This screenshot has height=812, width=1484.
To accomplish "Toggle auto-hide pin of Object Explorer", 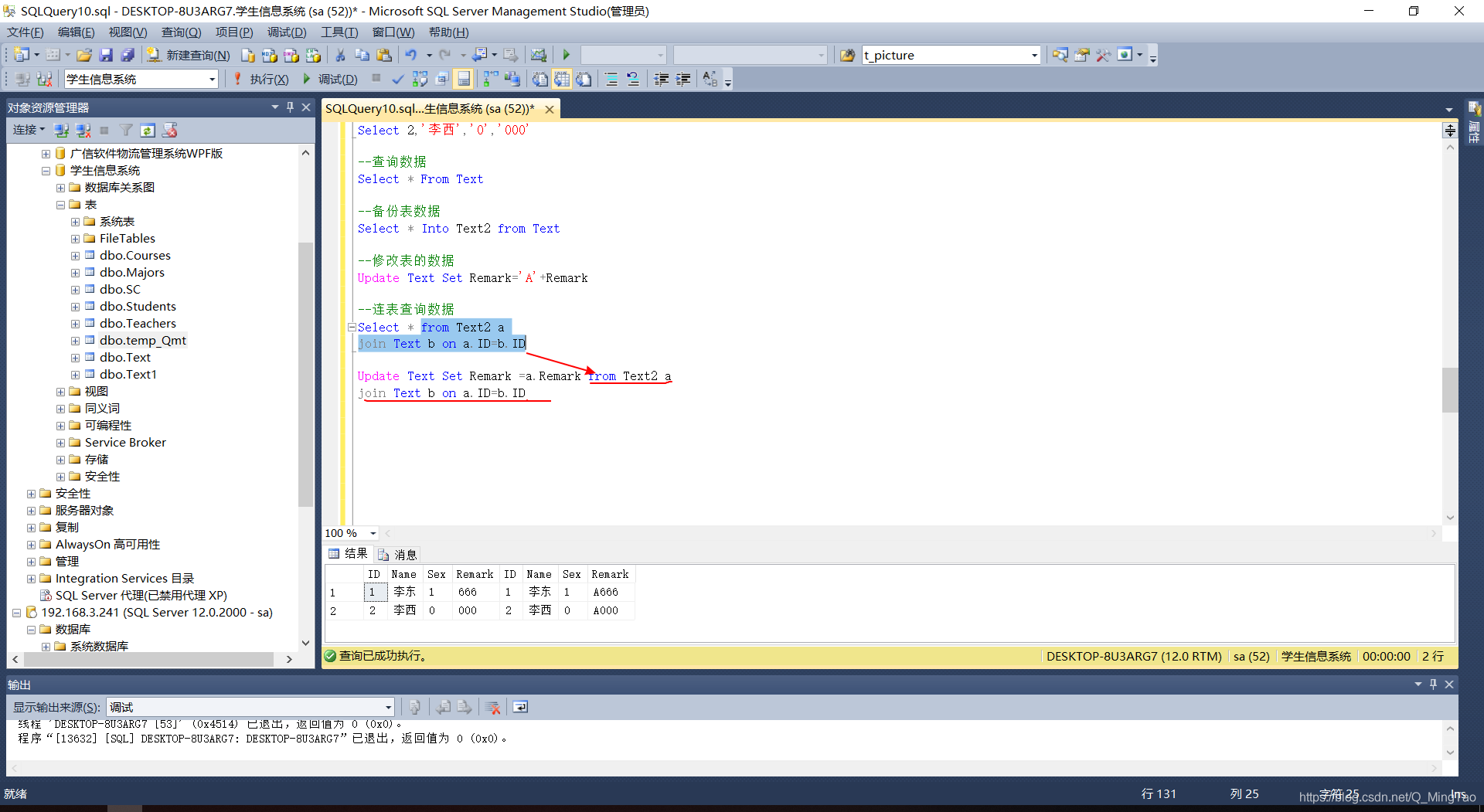I will pyautogui.click(x=290, y=107).
